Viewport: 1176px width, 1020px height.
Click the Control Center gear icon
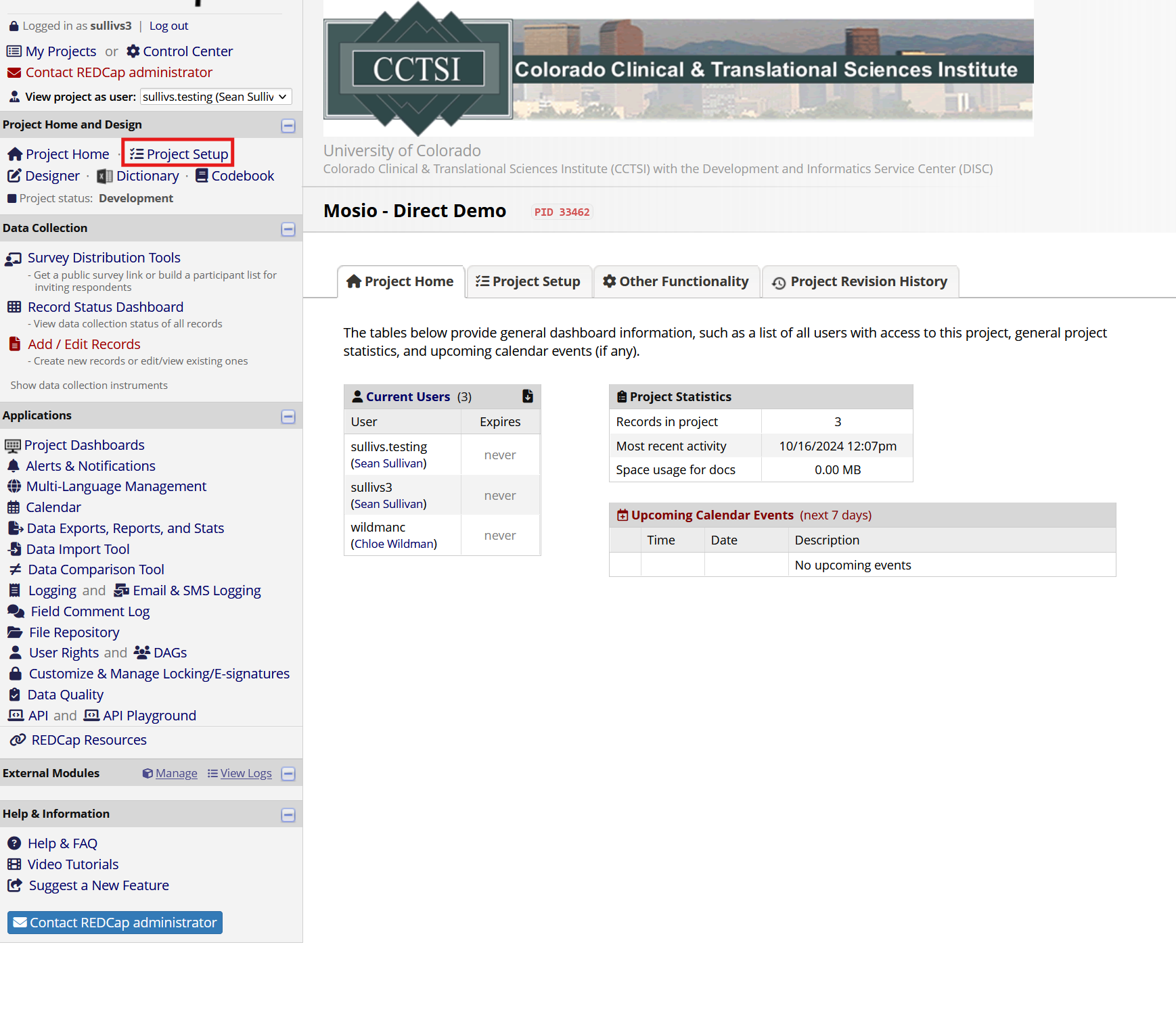click(x=133, y=51)
